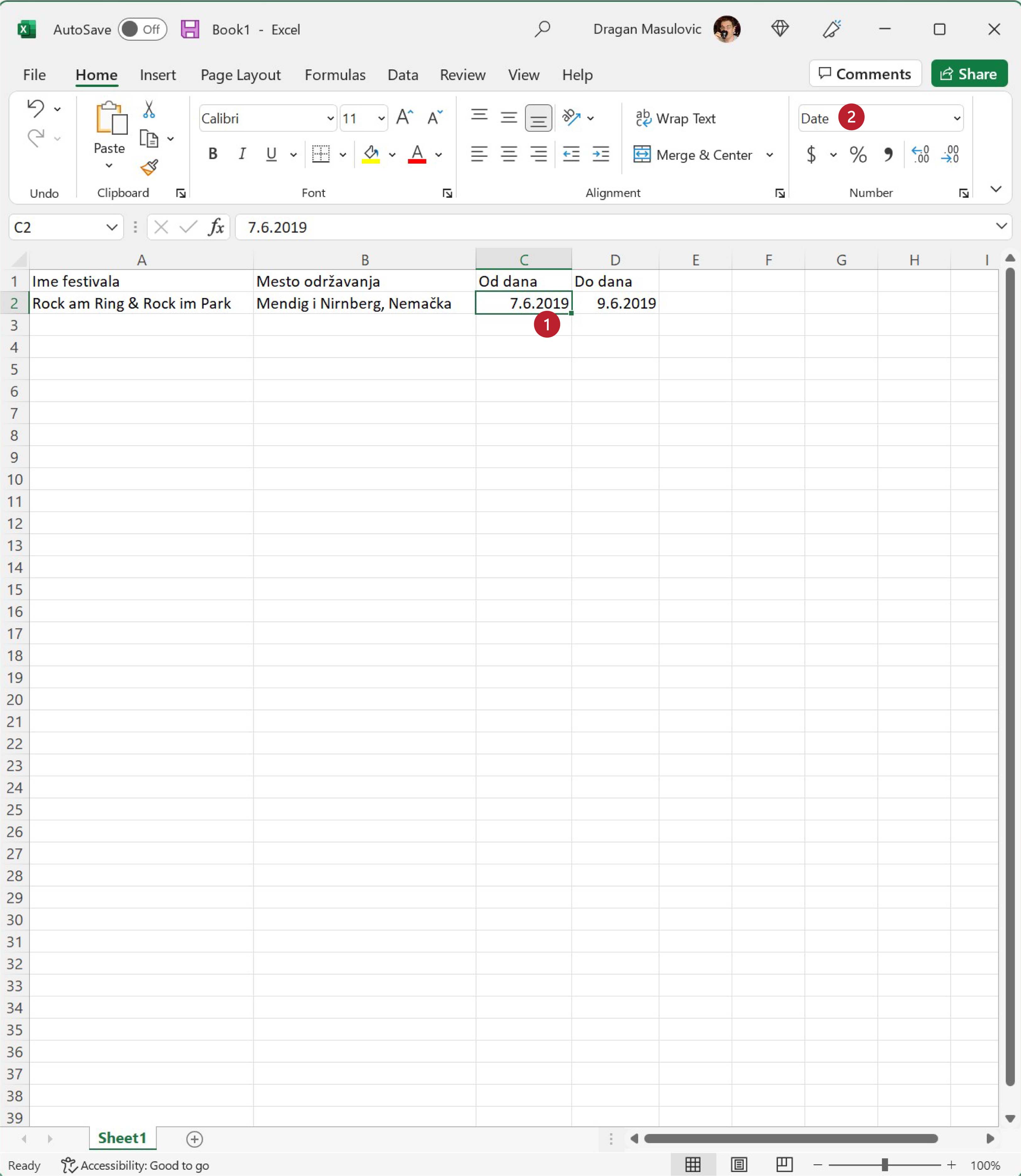The height and width of the screenshot is (1176, 1021).
Task: Open the Calibri font name dropdown
Action: tap(330, 118)
